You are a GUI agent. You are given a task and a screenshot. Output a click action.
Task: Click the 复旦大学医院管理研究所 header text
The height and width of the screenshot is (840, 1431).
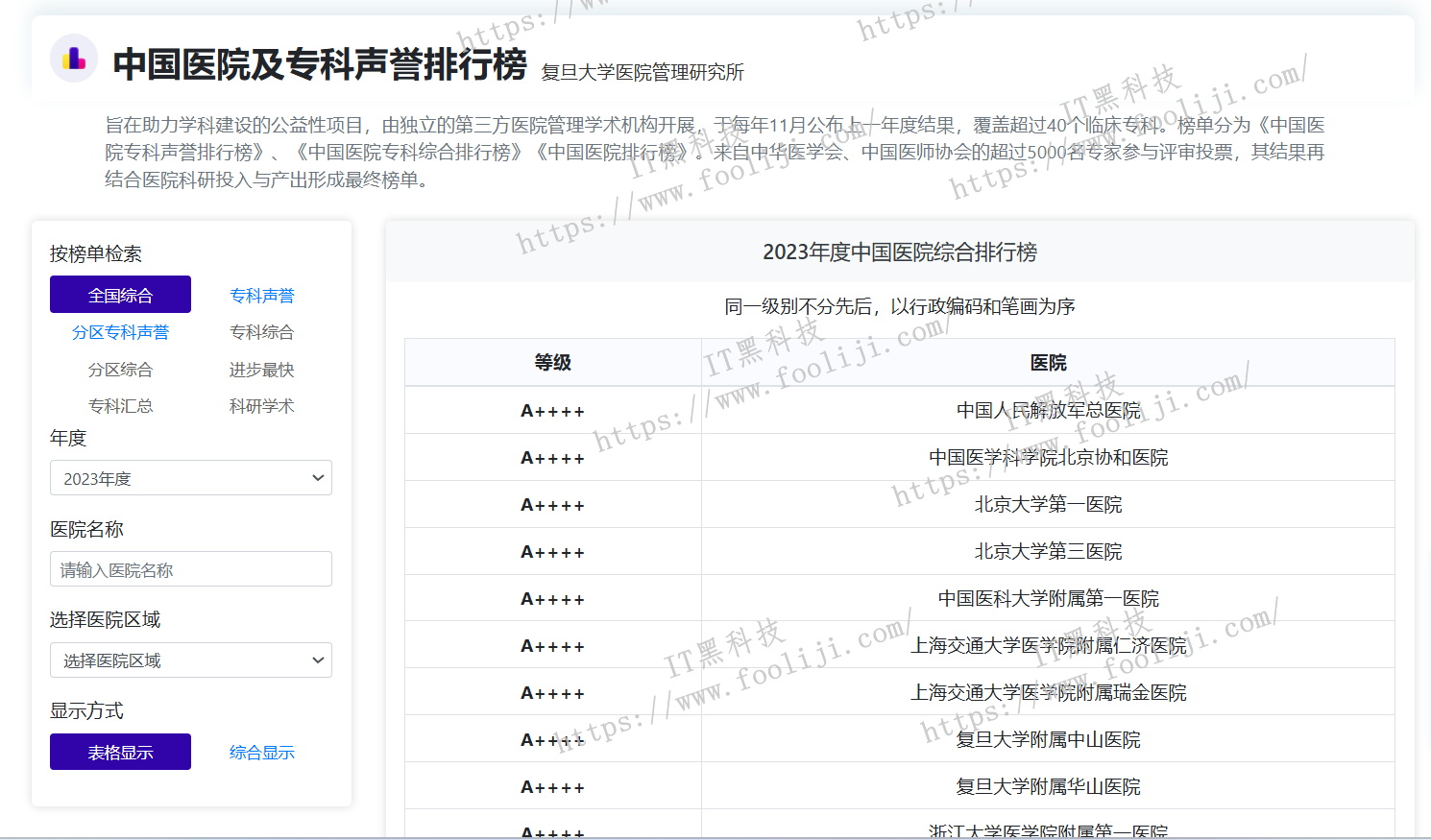(x=641, y=72)
